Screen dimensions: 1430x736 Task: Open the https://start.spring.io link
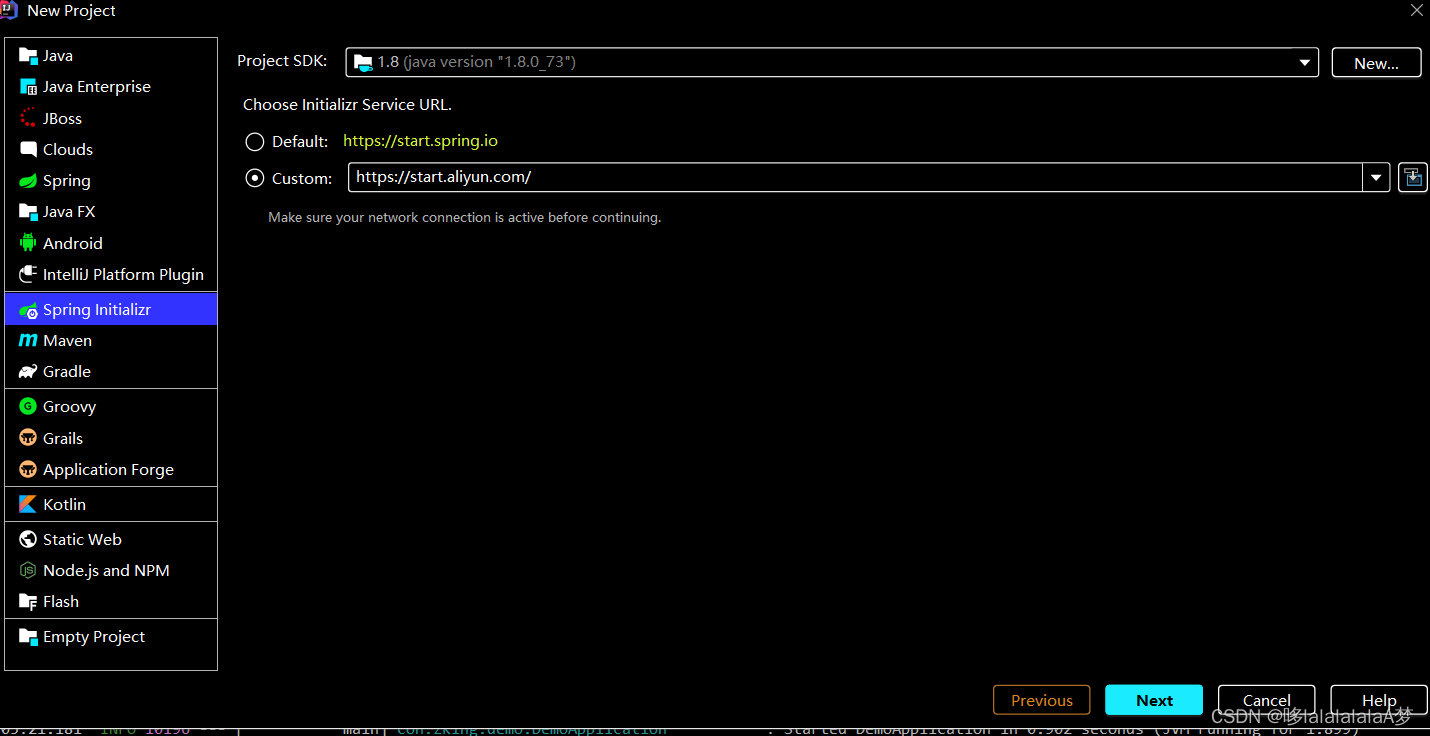[420, 141]
